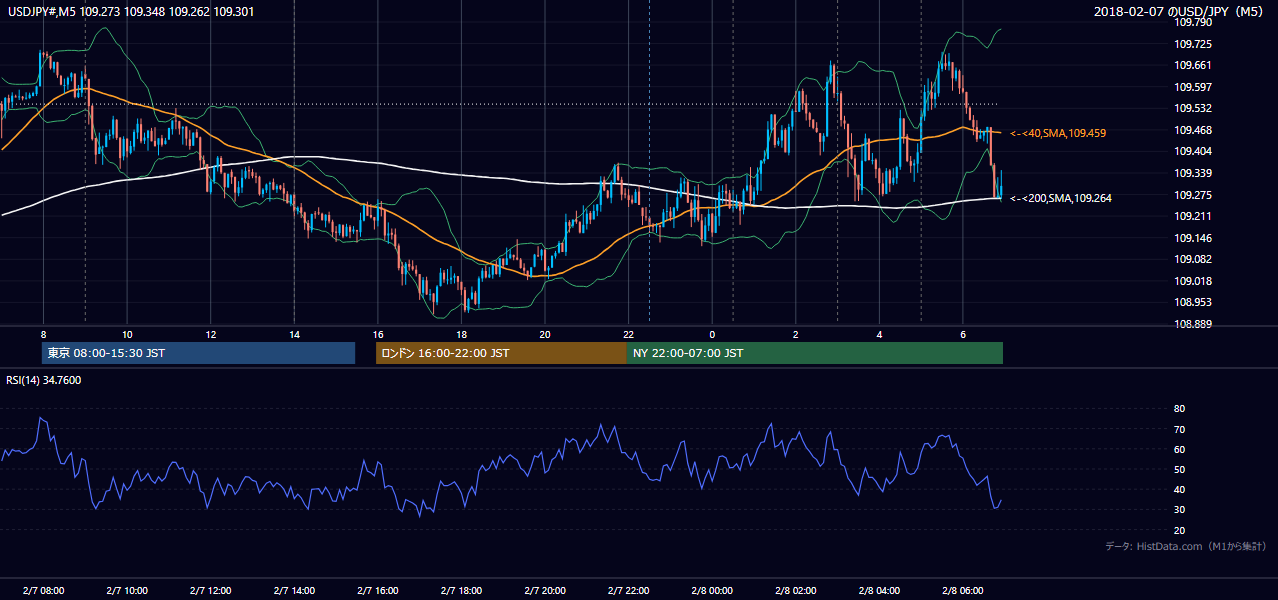Select the 2/8 02:00 date label
The width and height of the screenshot is (1278, 600).
(x=796, y=591)
